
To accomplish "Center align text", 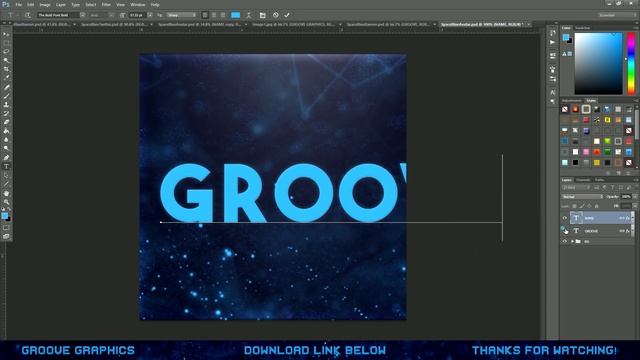I will tap(214, 15).
